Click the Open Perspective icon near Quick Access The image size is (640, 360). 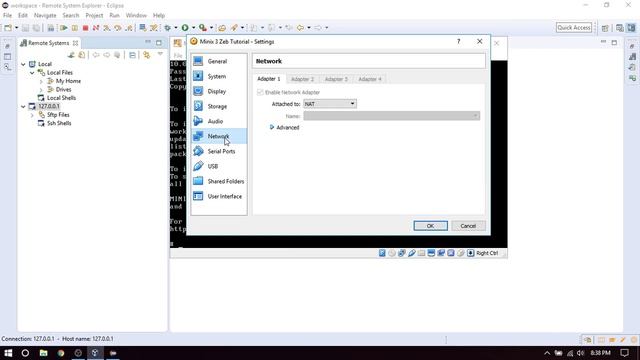[x=605, y=28]
